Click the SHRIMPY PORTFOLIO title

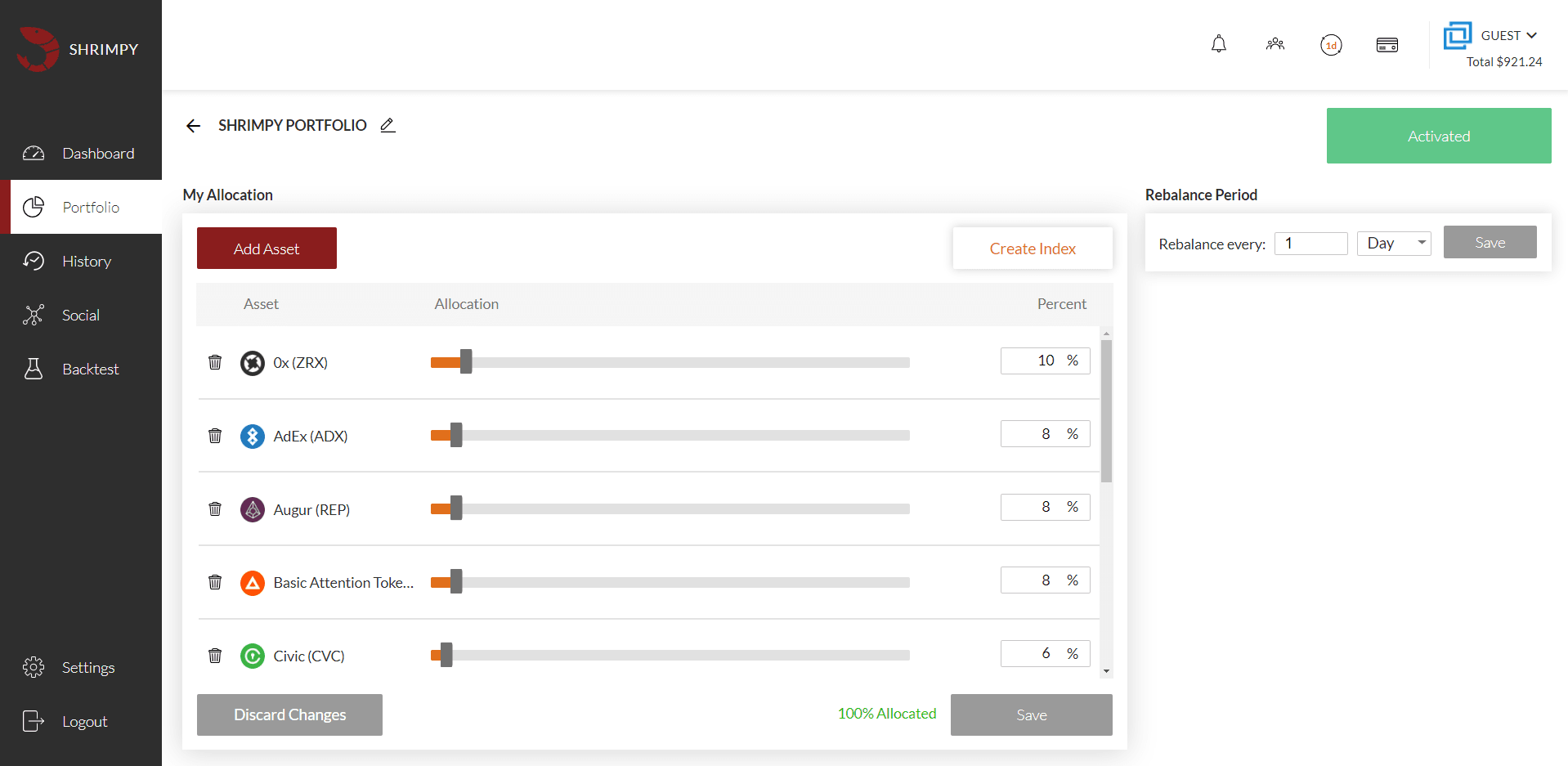[x=293, y=125]
